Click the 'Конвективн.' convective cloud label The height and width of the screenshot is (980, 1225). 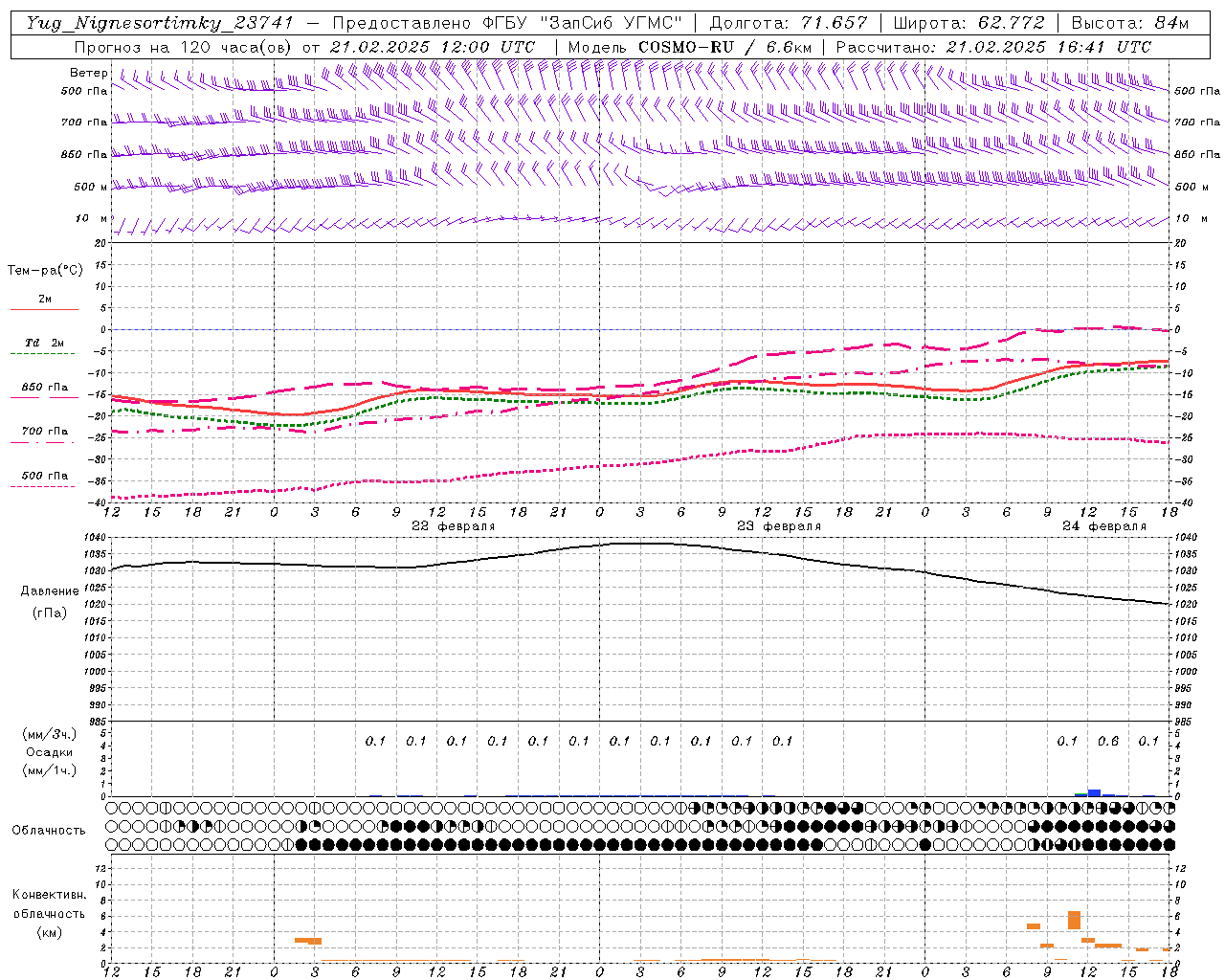click(49, 895)
